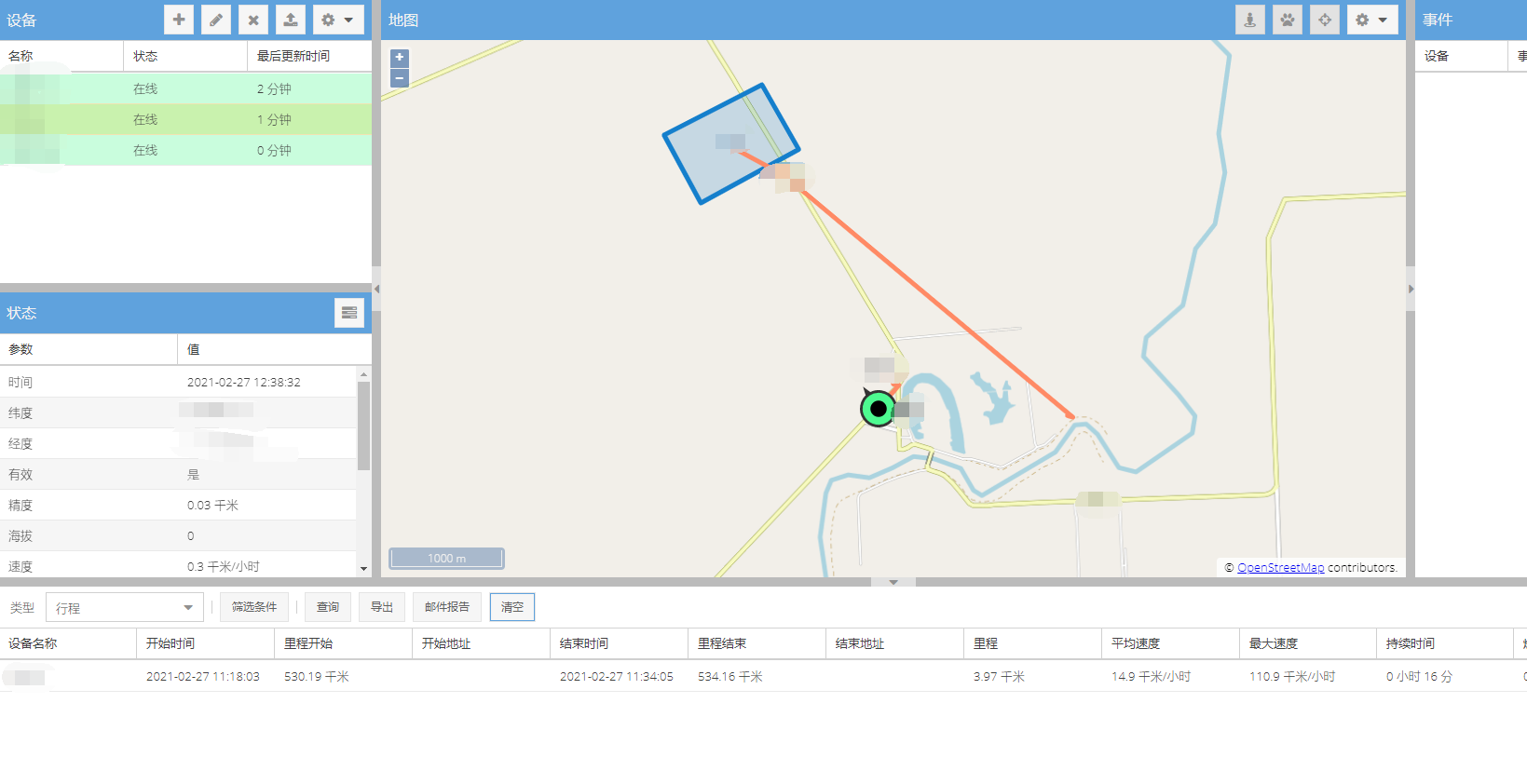
Task: Select the device row updated 0 分钟 ago
Action: pyautogui.click(x=185, y=150)
